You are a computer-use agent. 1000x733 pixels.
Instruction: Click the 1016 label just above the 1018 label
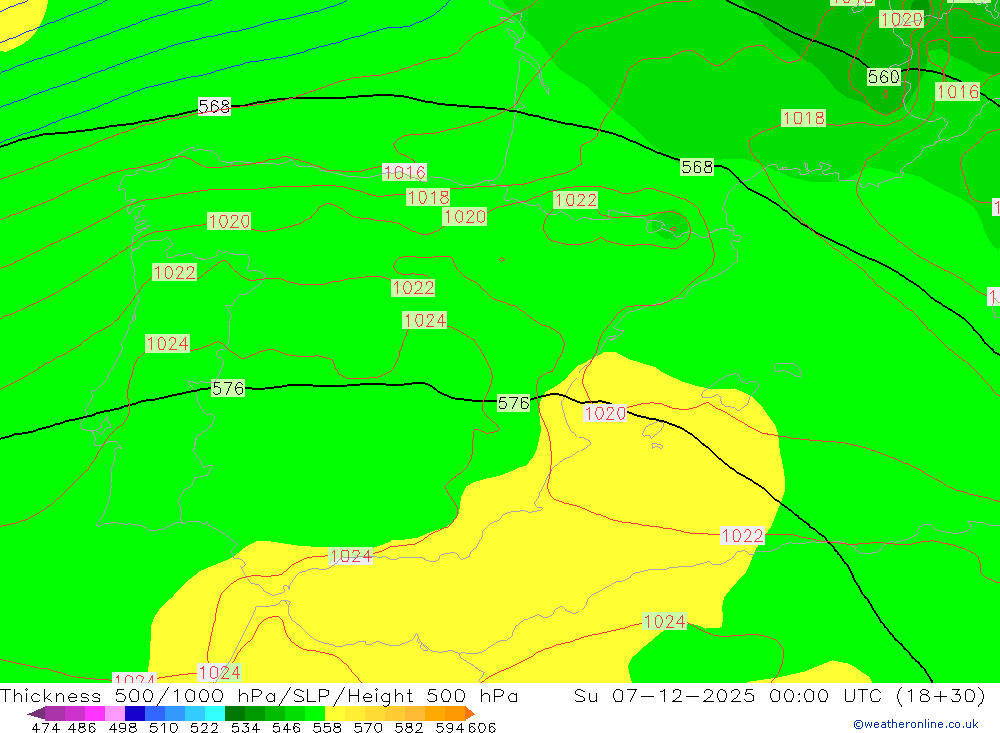[404, 172]
